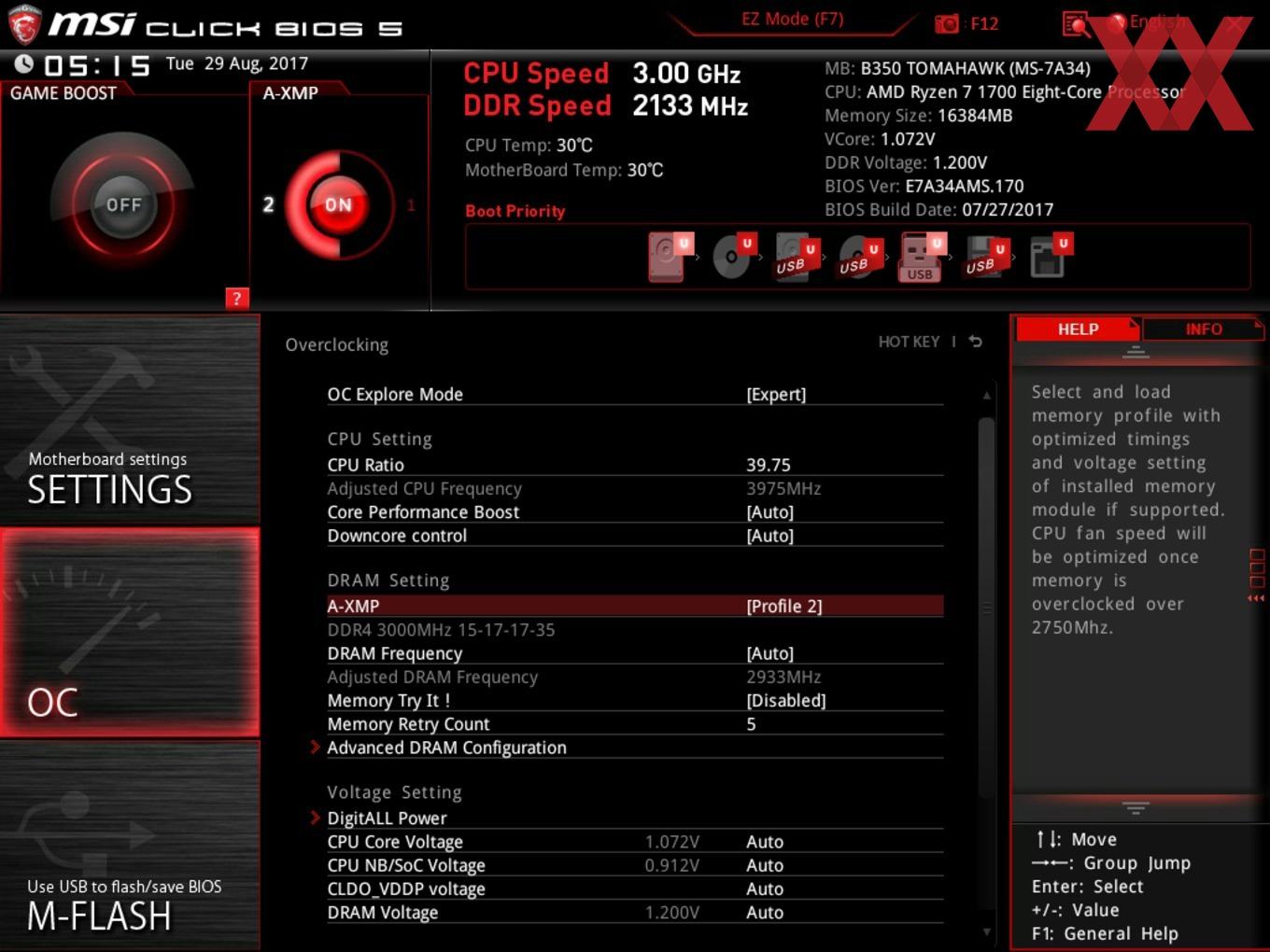Image resolution: width=1270 pixels, height=952 pixels.
Task: Toggle the GAME BOOST knob
Action: click(123, 204)
